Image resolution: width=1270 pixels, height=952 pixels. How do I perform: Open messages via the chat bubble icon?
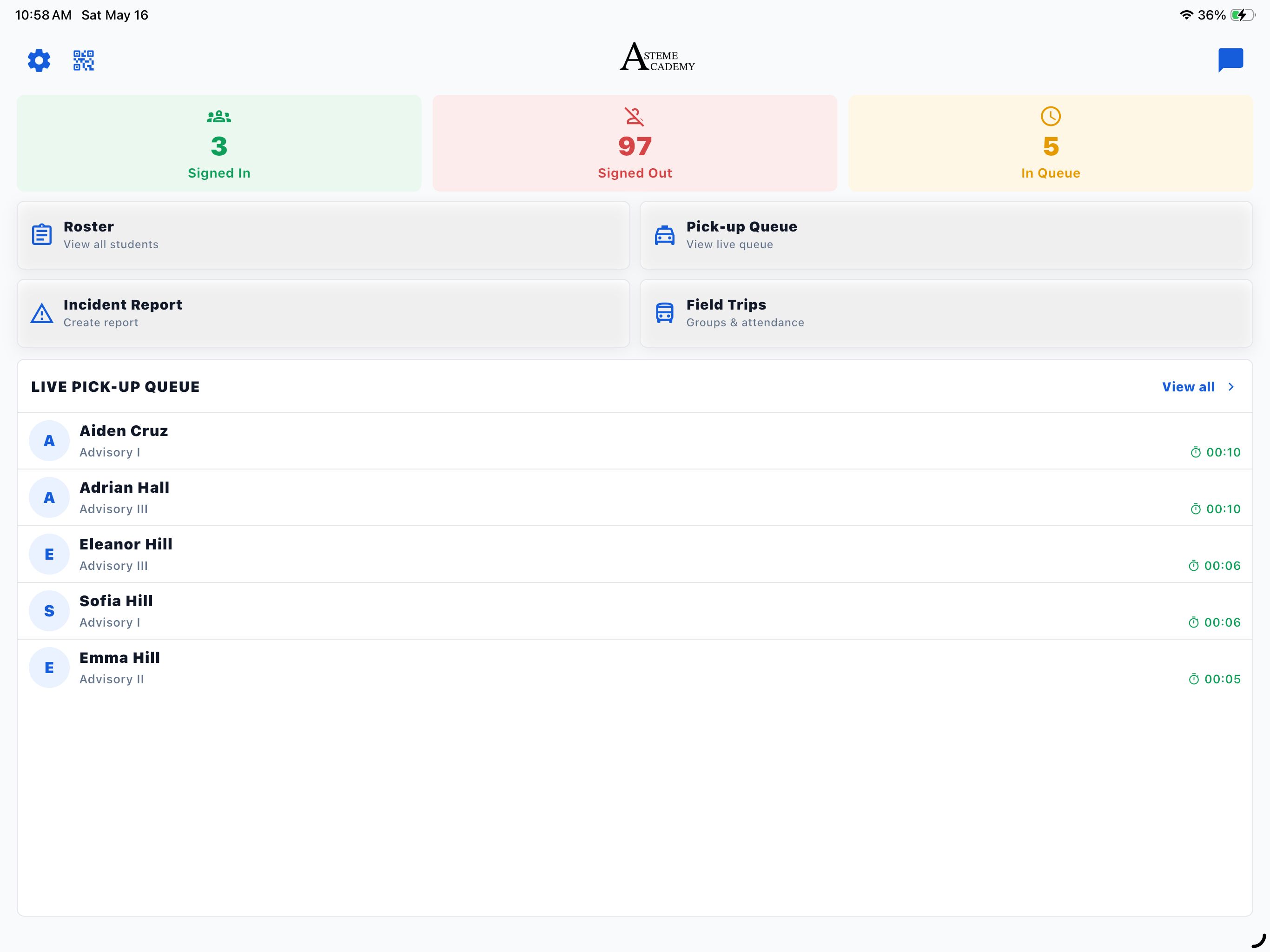1230,59
